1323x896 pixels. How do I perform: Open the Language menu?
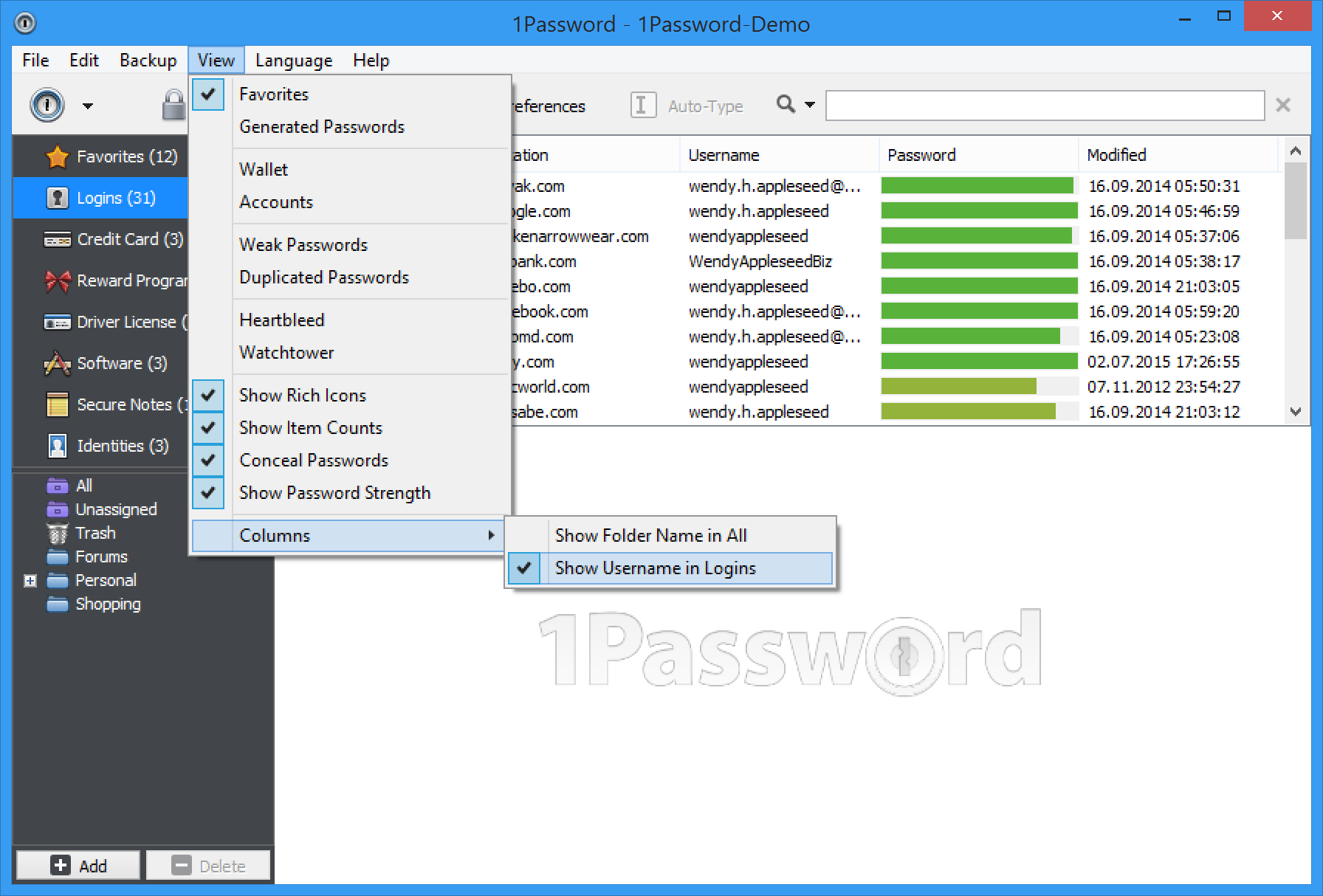pos(294,61)
